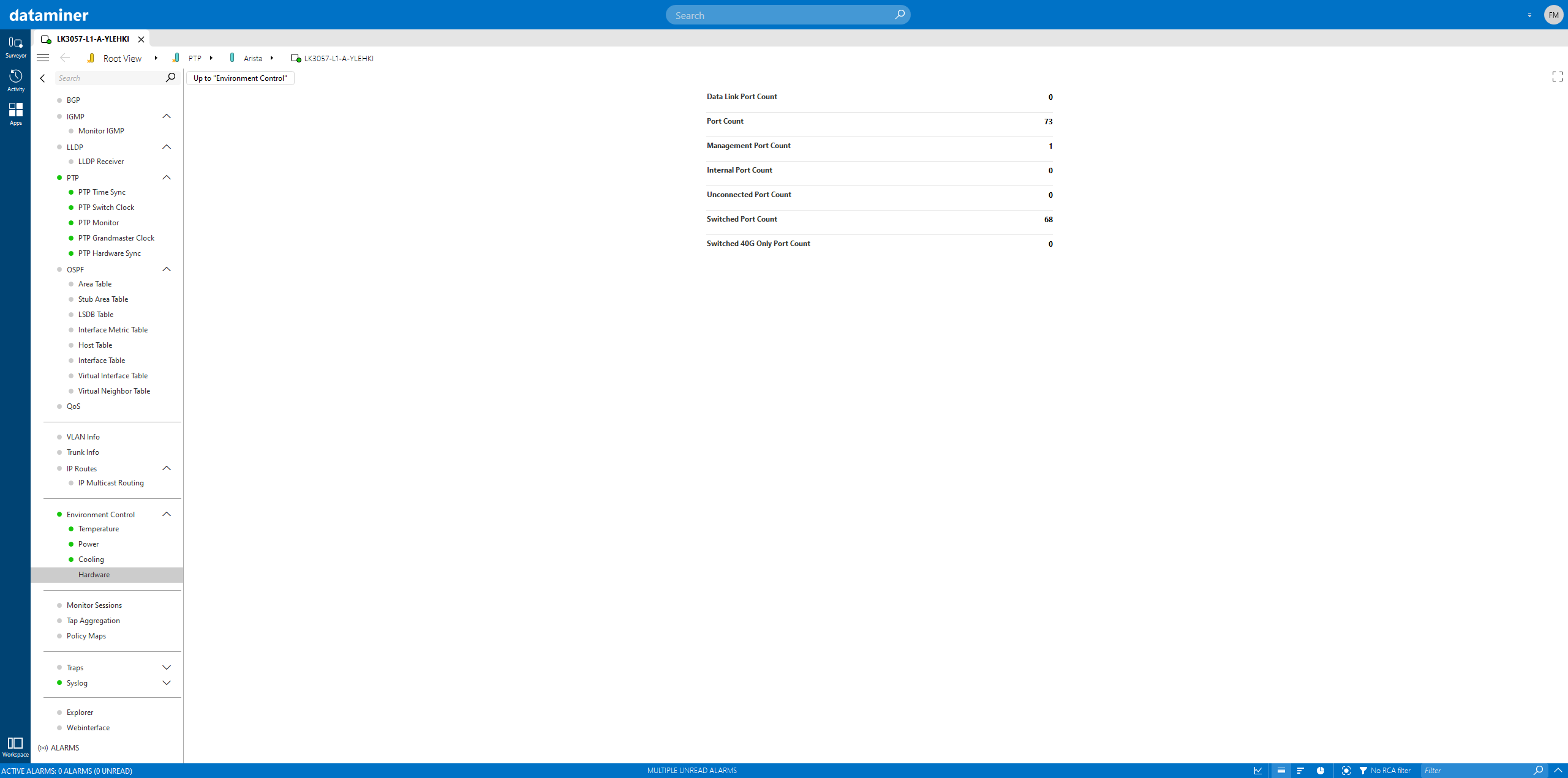This screenshot has height=778, width=1568.
Task: Open the Interface Metric Table page
Action: click(x=113, y=330)
